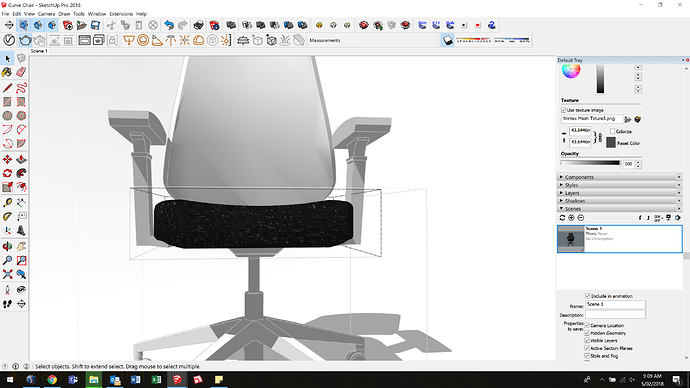This screenshot has height=388, width=690.
Task: Expand the Styles panel
Action: (620, 185)
